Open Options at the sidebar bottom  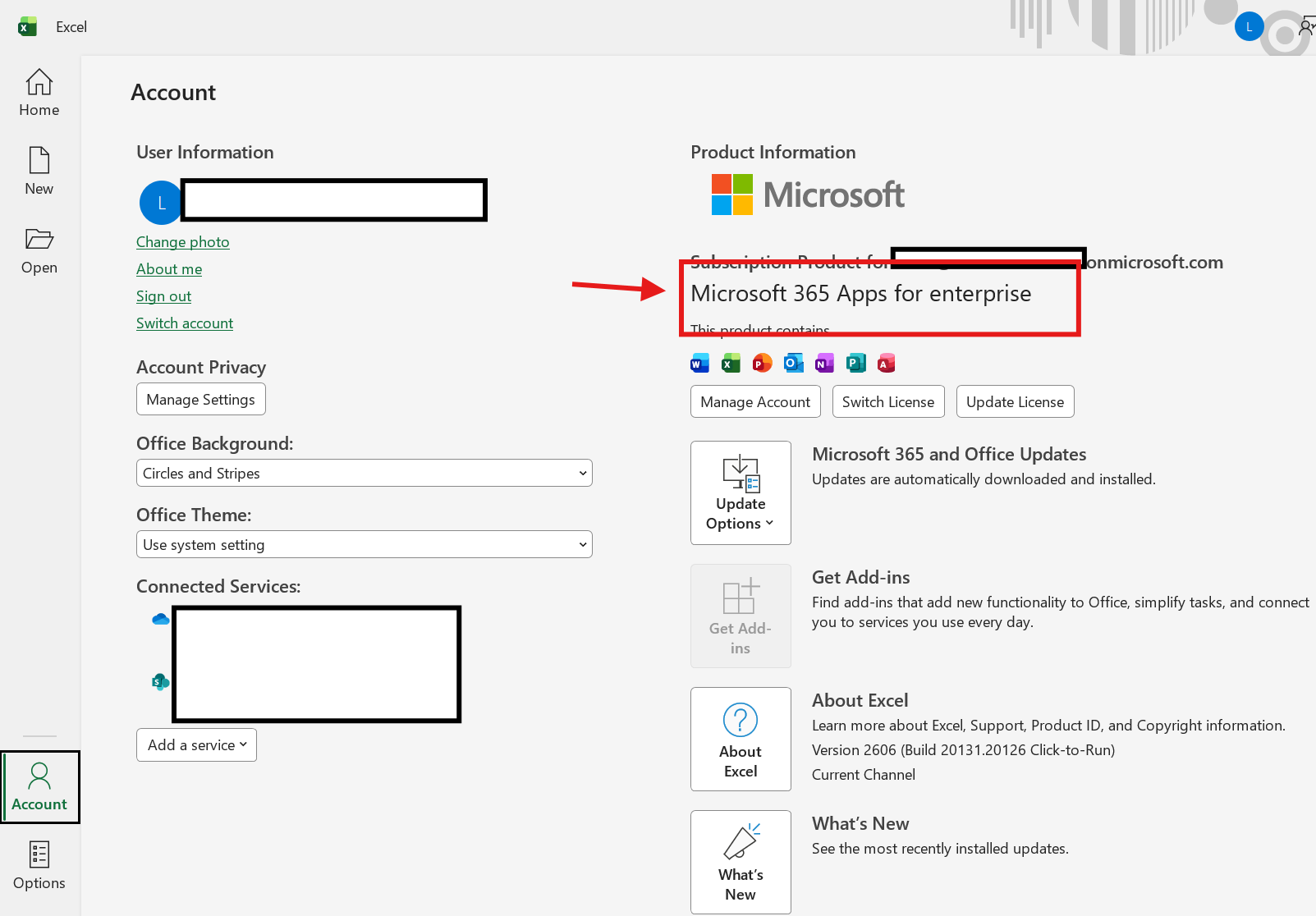click(x=39, y=866)
